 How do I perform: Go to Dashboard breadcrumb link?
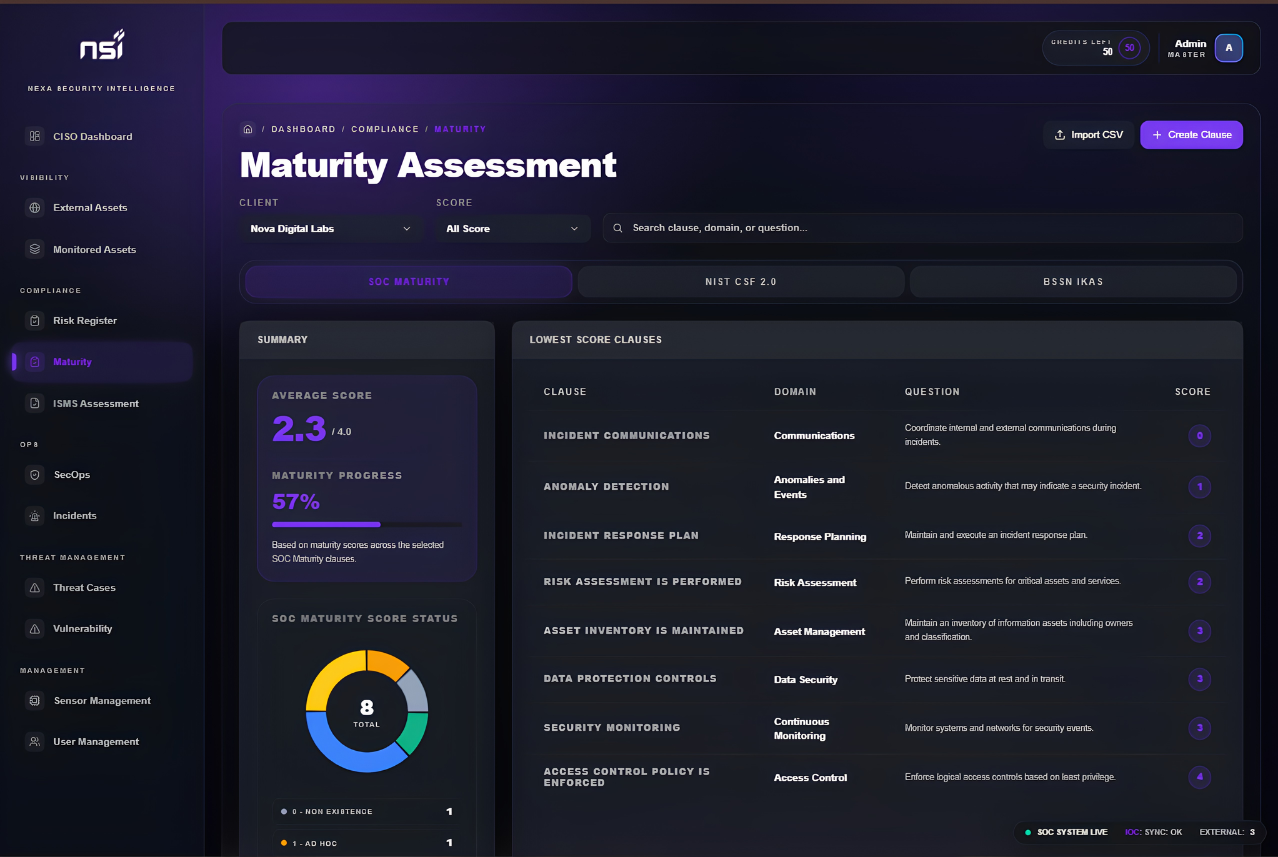pyautogui.click(x=303, y=129)
